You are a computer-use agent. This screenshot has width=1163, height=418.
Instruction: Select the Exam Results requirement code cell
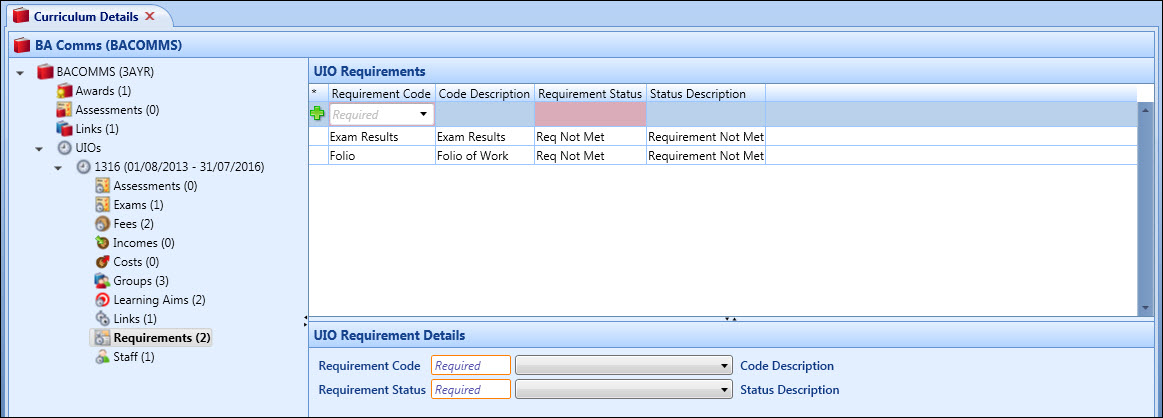[381, 137]
